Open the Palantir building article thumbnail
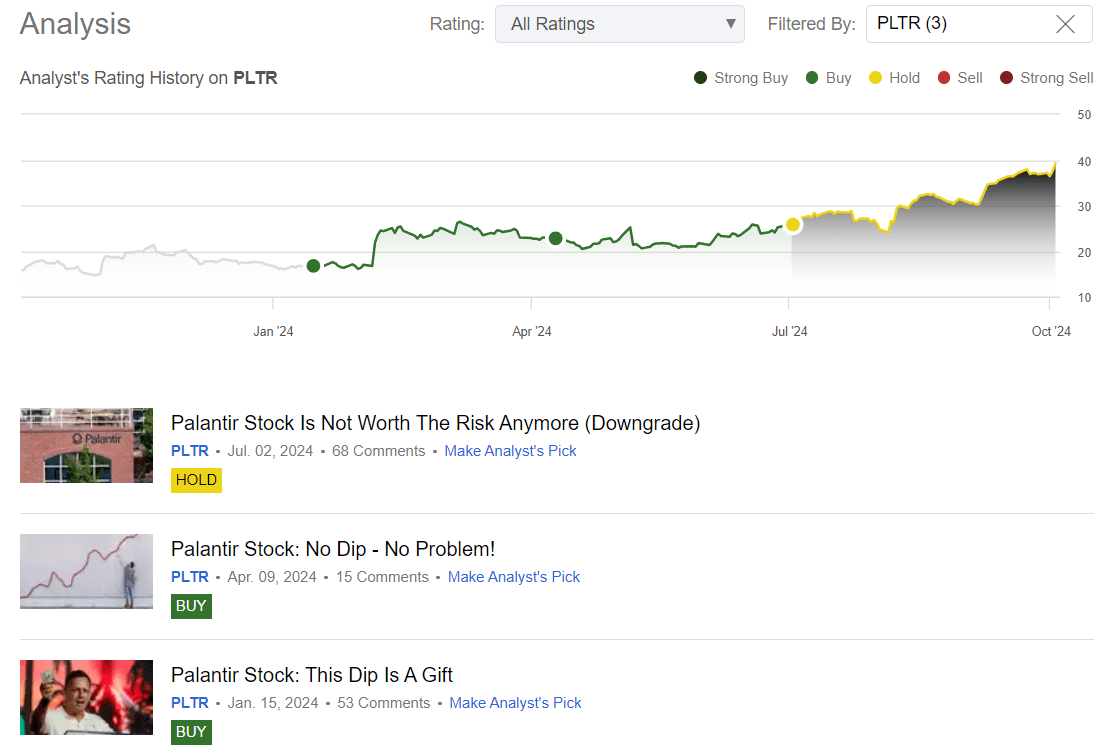 click(x=86, y=445)
